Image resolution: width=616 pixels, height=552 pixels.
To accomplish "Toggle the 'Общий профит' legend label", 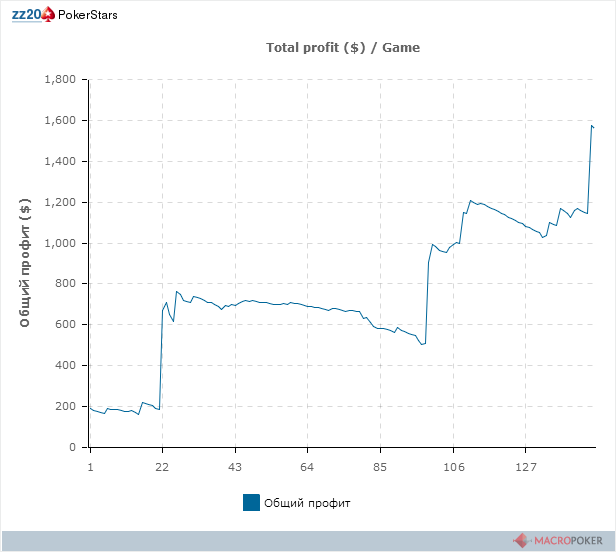I will tap(307, 503).
